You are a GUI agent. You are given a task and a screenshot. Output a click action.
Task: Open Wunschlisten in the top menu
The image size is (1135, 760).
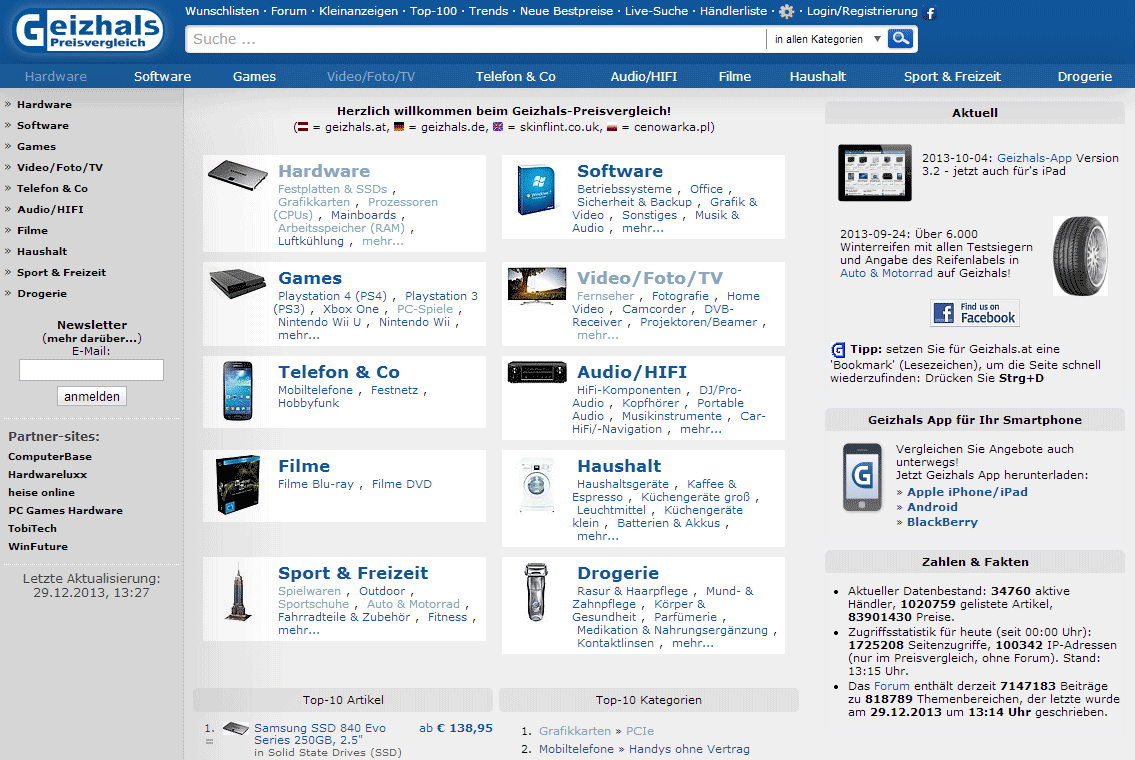point(222,11)
